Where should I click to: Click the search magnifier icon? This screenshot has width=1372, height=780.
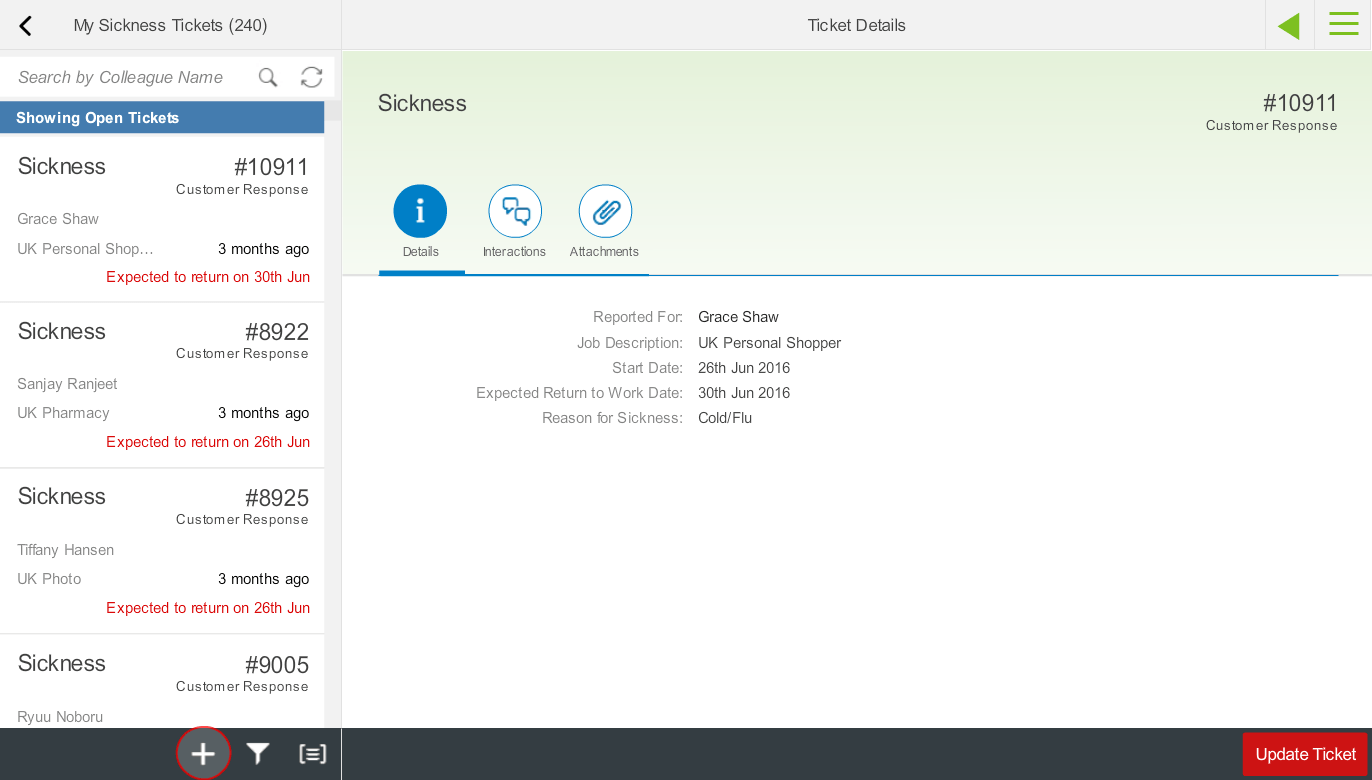point(268,77)
